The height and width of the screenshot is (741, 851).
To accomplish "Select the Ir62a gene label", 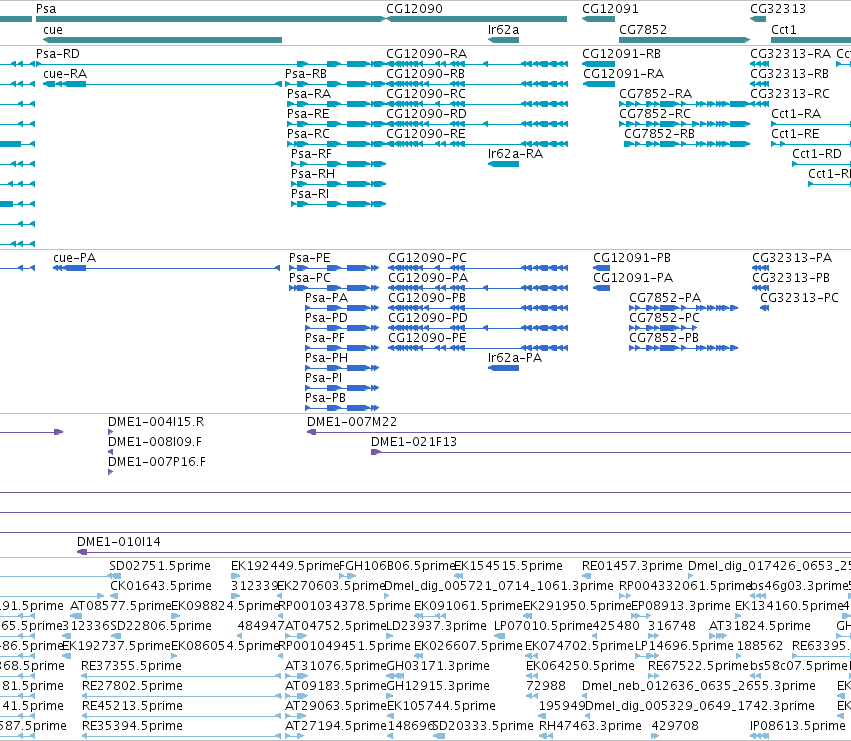I will [x=503, y=30].
